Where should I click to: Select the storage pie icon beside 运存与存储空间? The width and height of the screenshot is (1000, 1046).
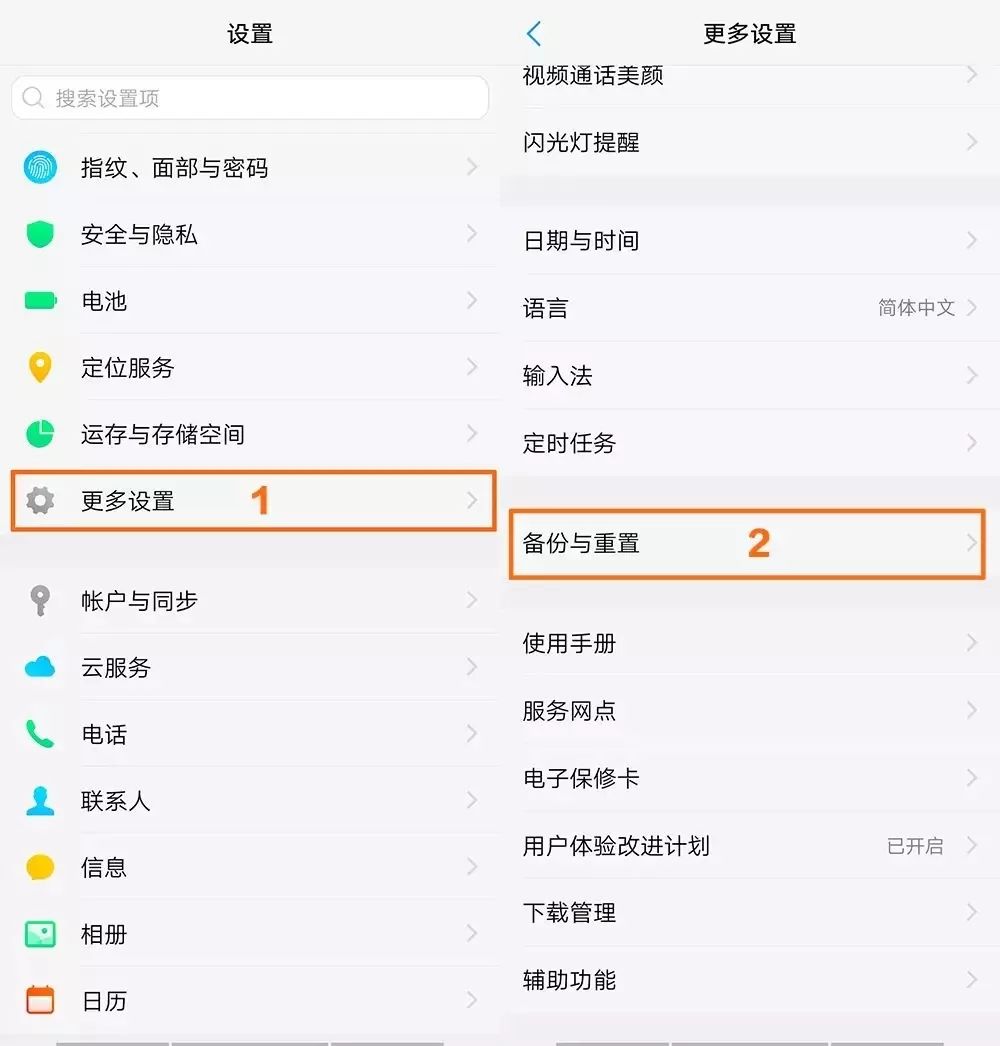tap(39, 434)
